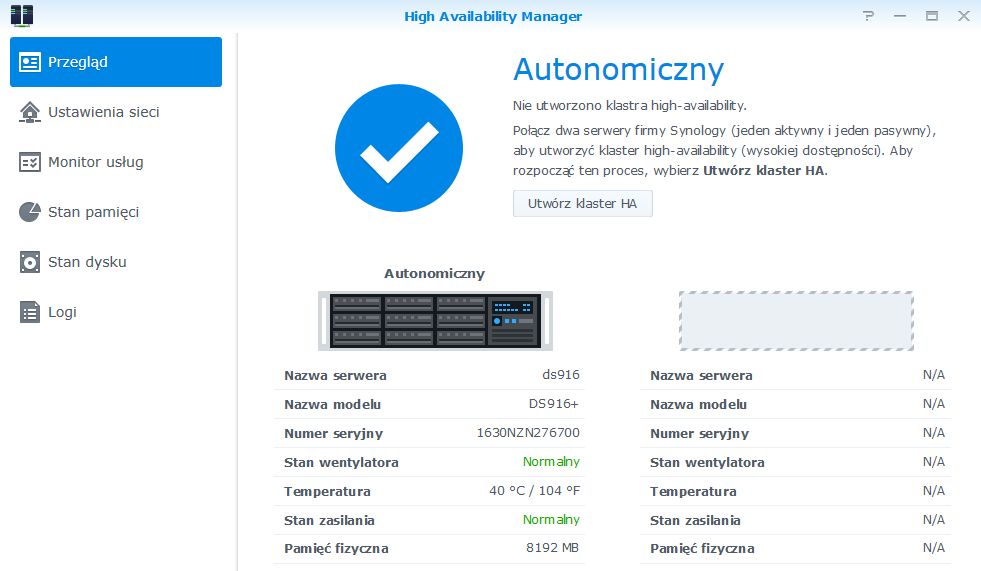Click the Autonomiczny label above server image
Screen dimensions: 981x571
tap(434, 273)
